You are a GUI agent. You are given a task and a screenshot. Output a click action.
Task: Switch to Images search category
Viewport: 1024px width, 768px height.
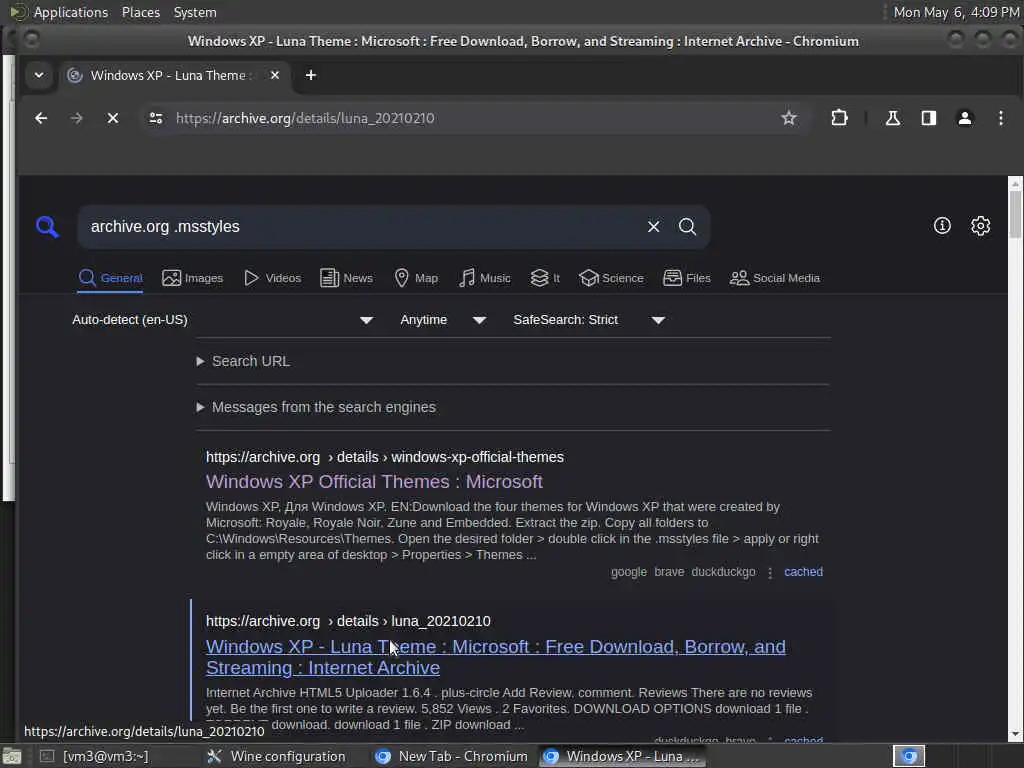[x=193, y=278]
